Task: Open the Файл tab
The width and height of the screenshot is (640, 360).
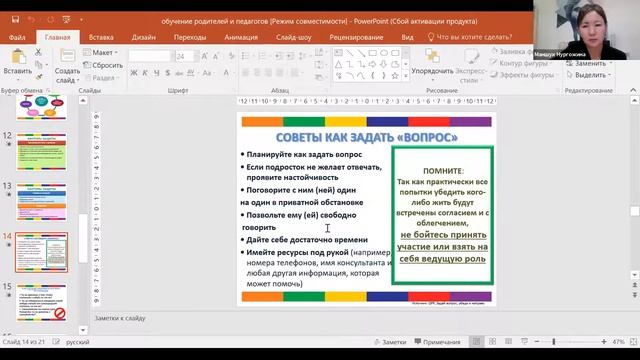Action: [x=17, y=37]
